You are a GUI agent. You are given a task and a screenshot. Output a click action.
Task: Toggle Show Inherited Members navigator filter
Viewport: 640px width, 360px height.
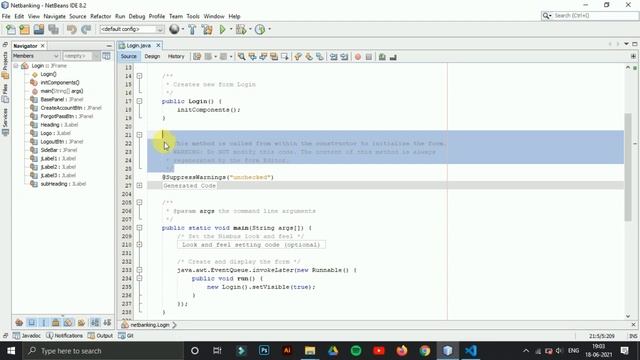pyautogui.click(x=19, y=322)
